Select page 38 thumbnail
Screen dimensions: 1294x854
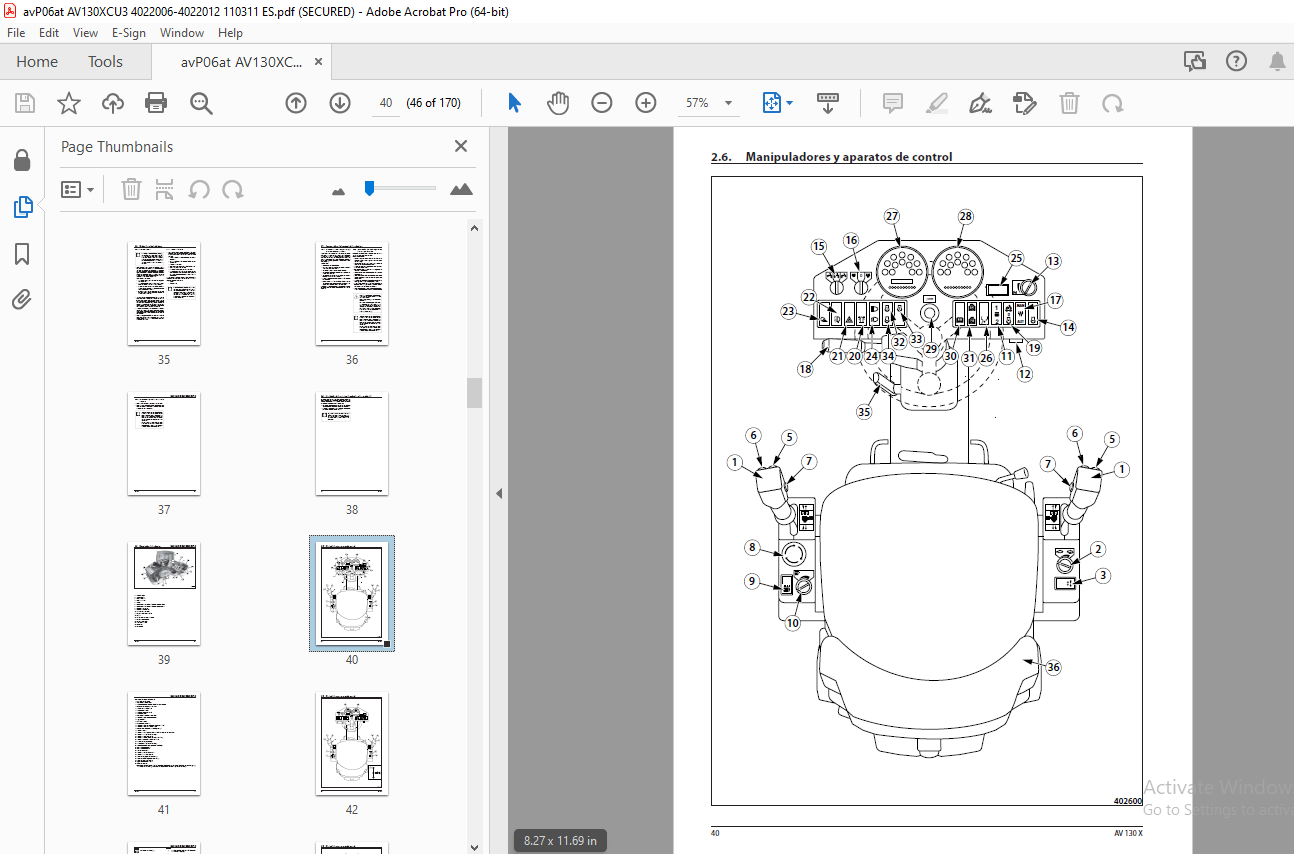point(352,444)
